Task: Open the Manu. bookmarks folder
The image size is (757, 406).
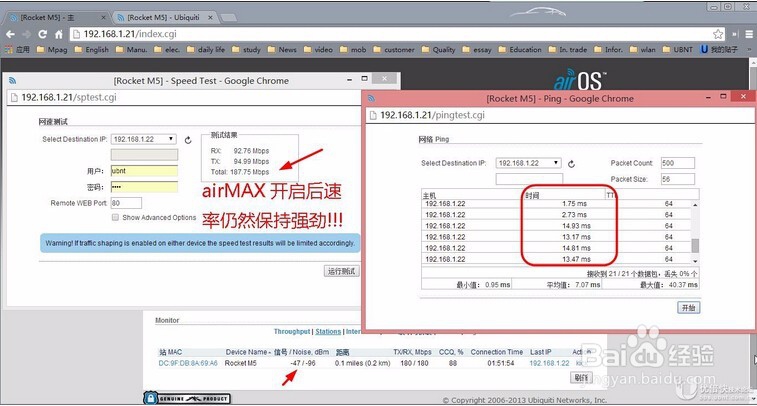Action: pyautogui.click(x=132, y=49)
